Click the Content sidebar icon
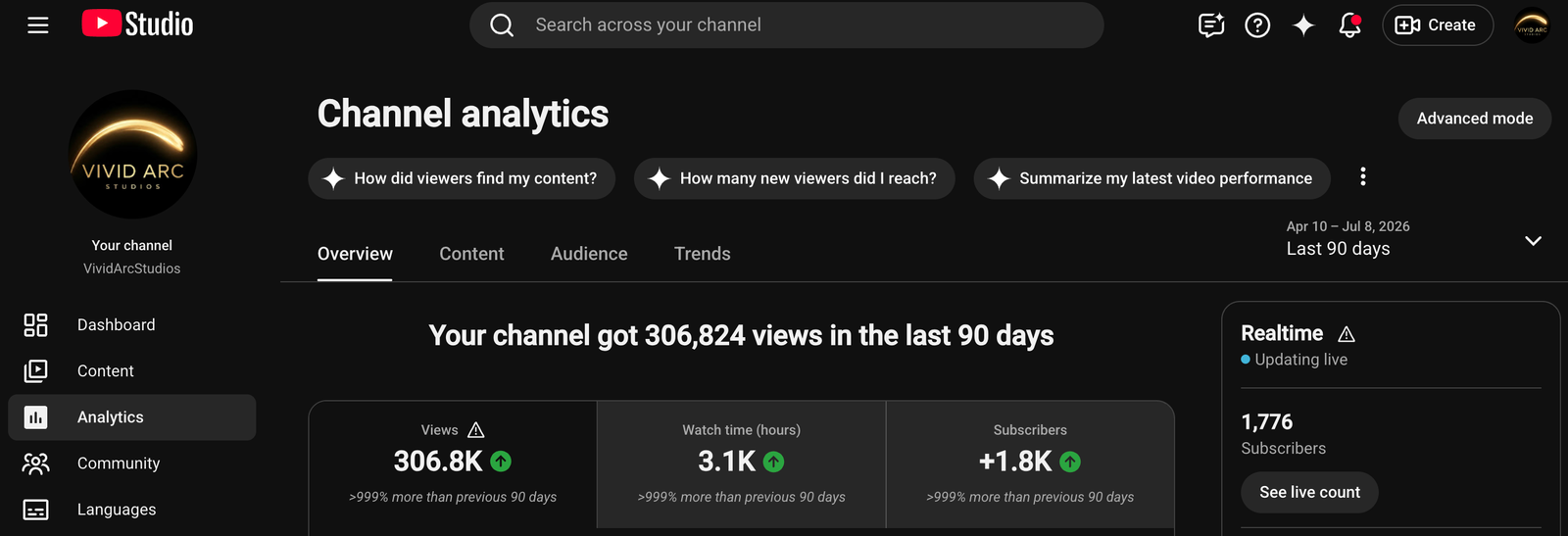The height and width of the screenshot is (536, 1568). (36, 370)
